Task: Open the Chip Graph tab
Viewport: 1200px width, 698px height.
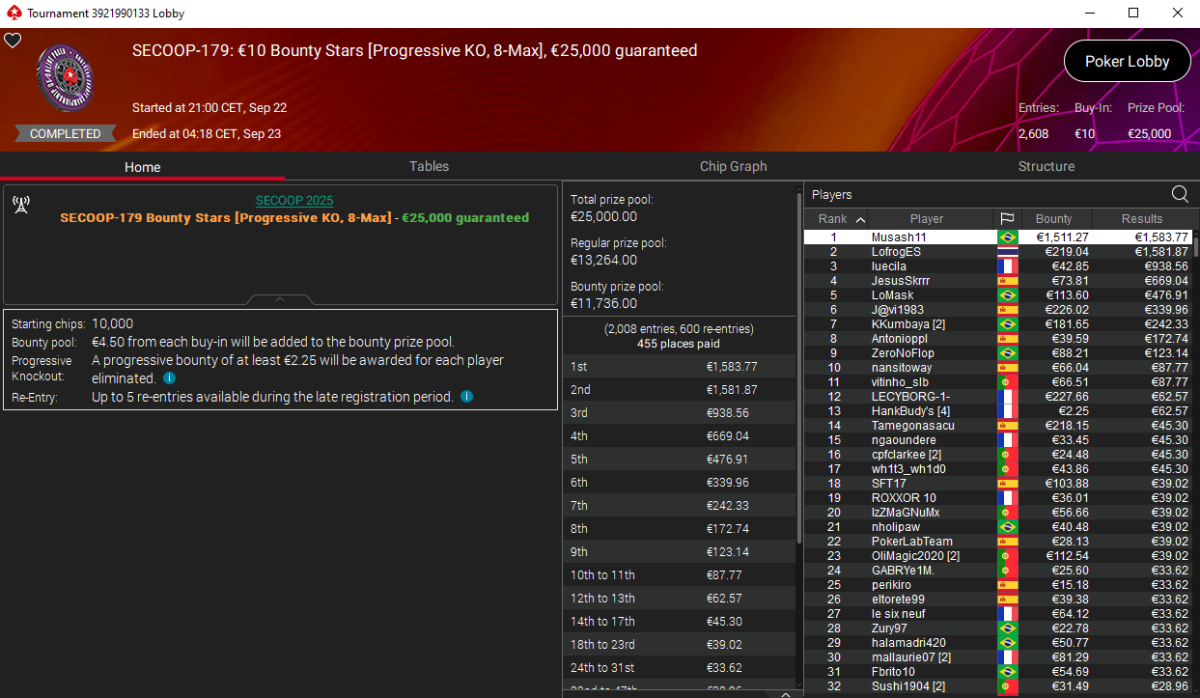Action: click(733, 166)
